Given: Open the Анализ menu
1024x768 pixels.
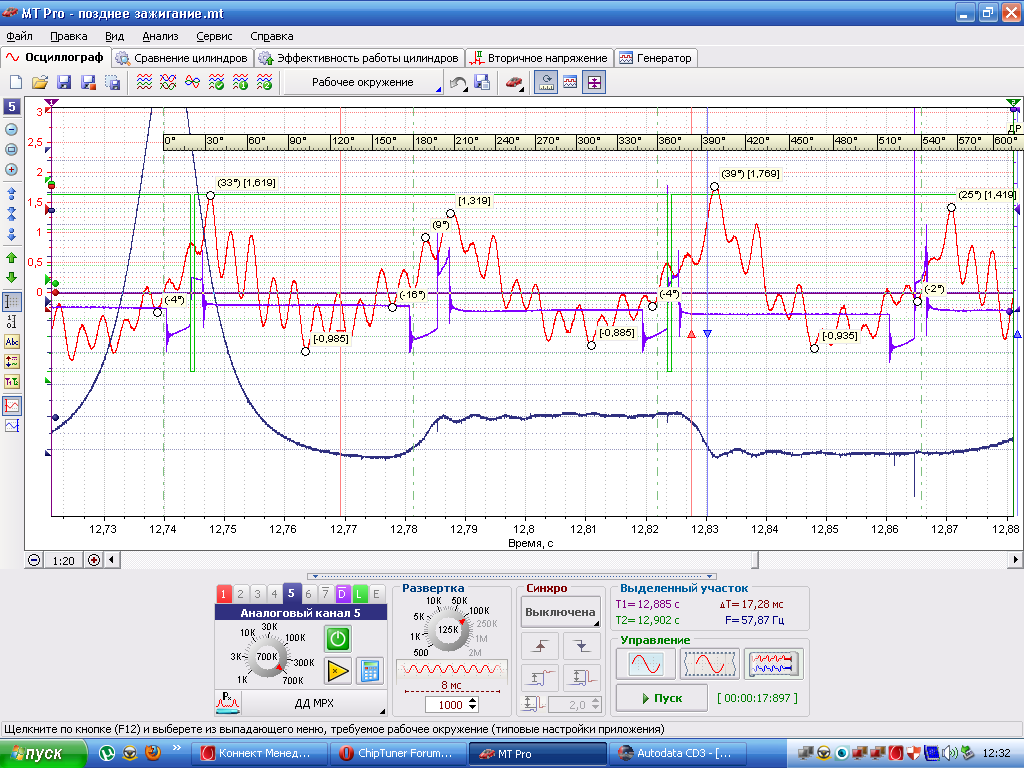Looking at the screenshot, I should tap(160, 37).
